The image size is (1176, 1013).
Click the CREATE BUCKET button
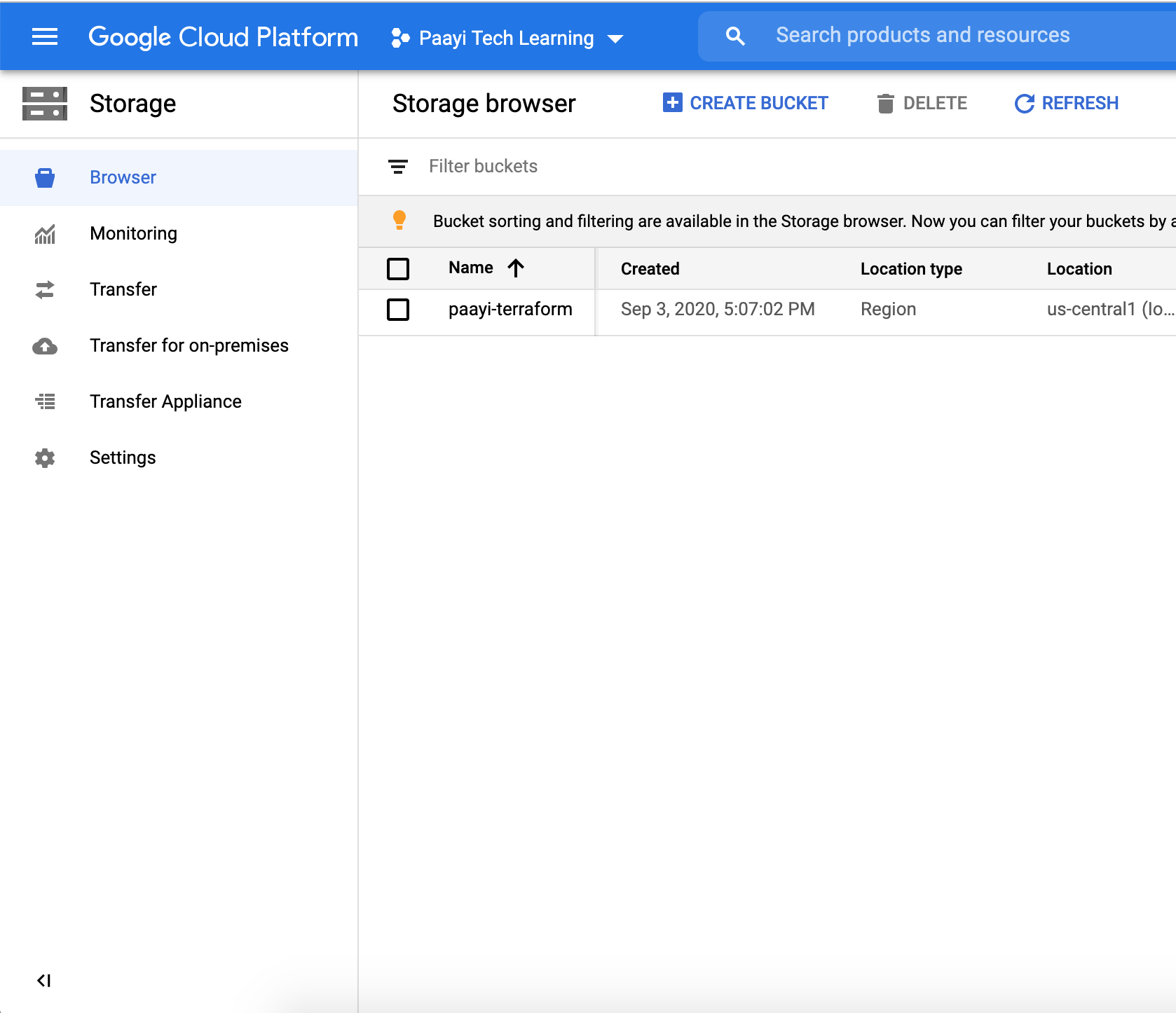pyautogui.click(x=746, y=104)
